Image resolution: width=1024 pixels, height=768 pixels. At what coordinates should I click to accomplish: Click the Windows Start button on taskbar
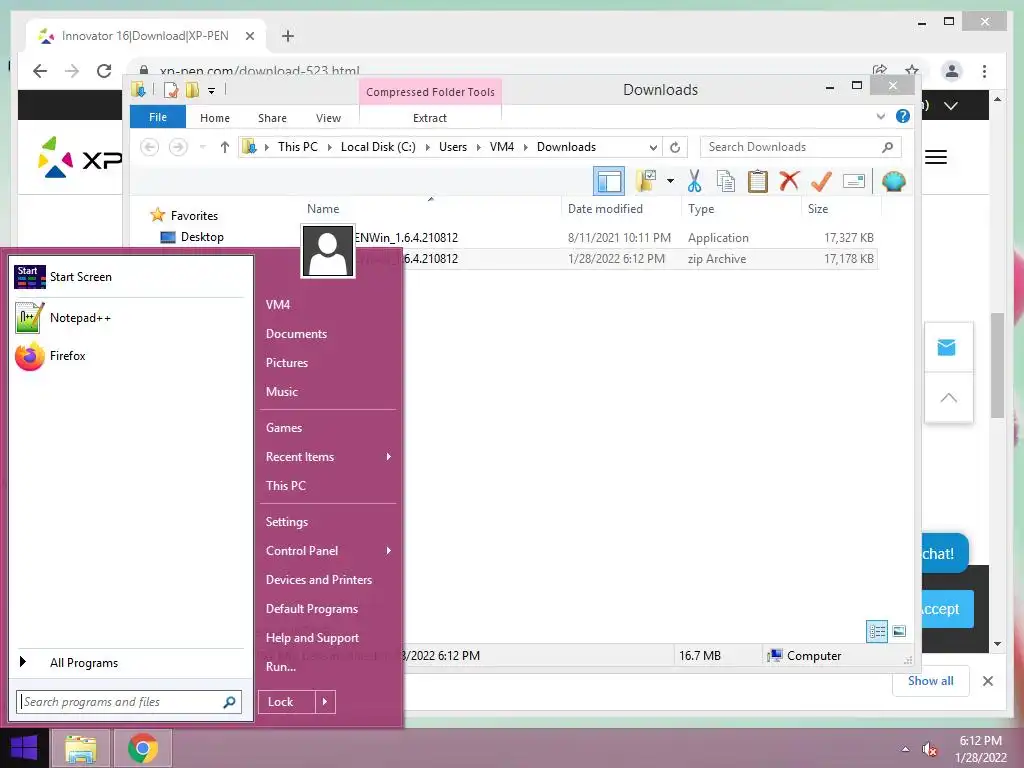click(x=24, y=748)
